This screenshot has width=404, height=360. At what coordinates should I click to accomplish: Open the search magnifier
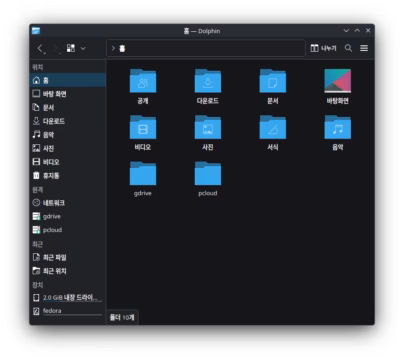[x=348, y=48]
